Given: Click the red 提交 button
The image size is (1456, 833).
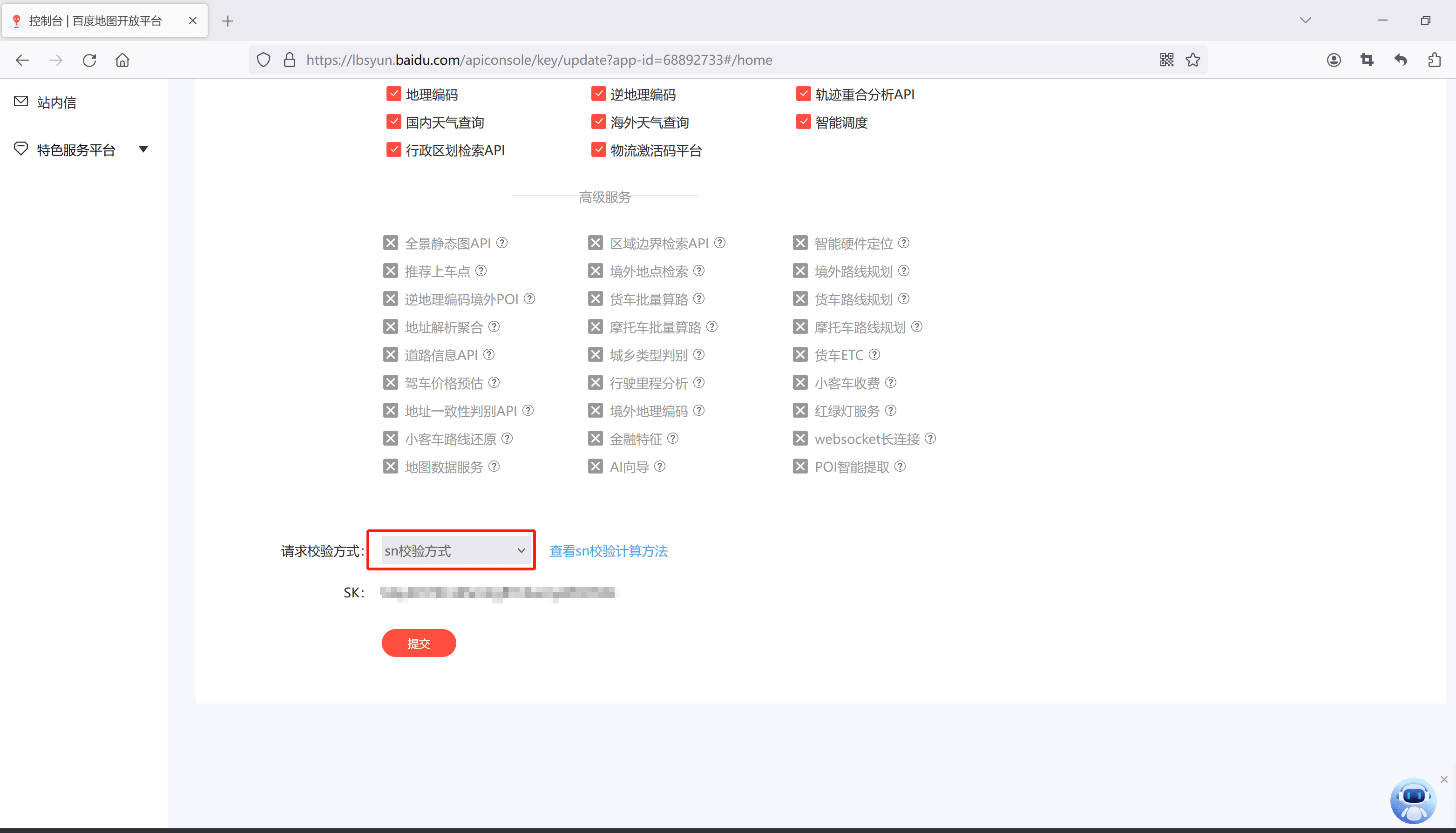Looking at the screenshot, I should click(x=418, y=643).
